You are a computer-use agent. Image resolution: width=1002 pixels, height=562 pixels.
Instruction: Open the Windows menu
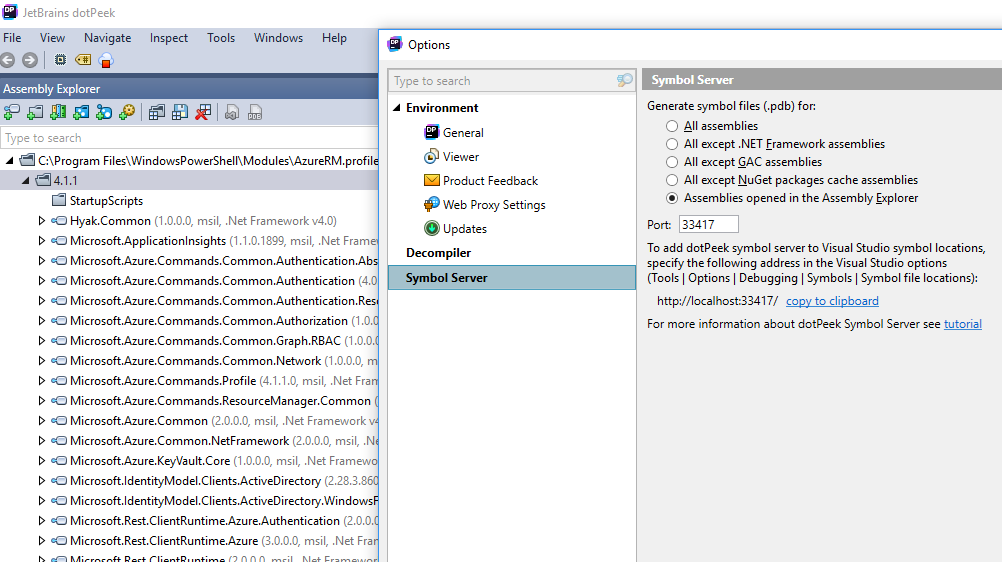[279, 38]
